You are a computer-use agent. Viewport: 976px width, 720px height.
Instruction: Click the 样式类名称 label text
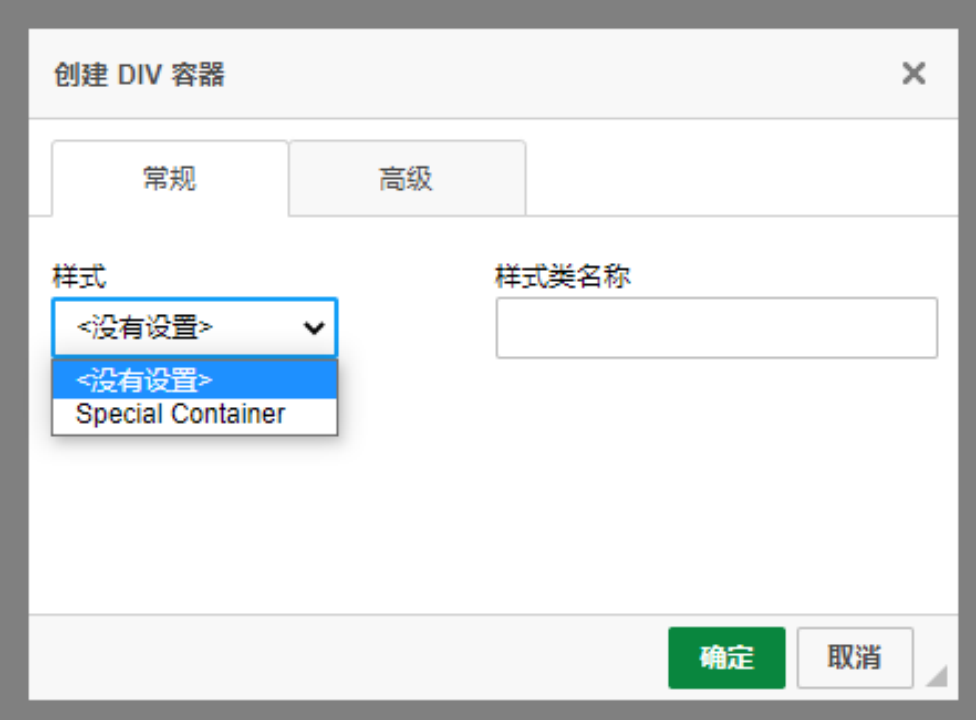point(562,276)
